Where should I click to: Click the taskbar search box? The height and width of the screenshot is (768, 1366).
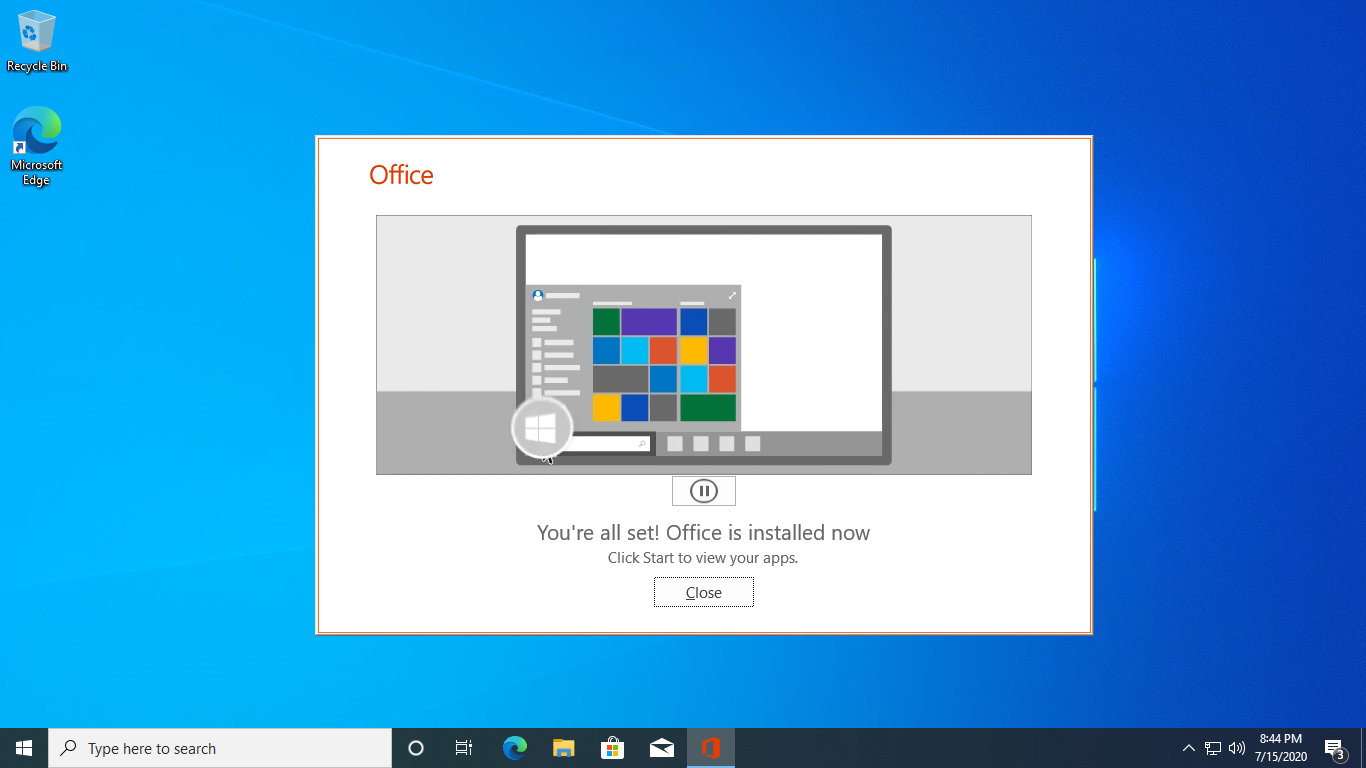coord(220,748)
